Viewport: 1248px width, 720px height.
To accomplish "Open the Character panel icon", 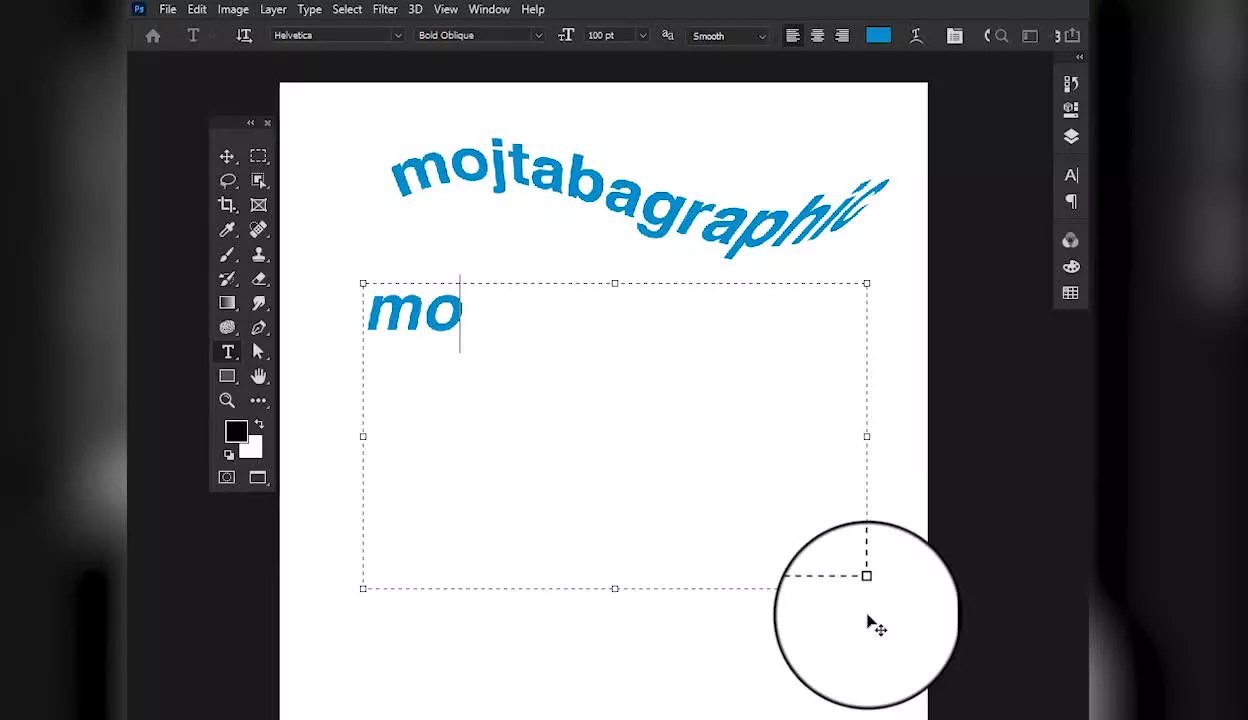I will point(1071,175).
